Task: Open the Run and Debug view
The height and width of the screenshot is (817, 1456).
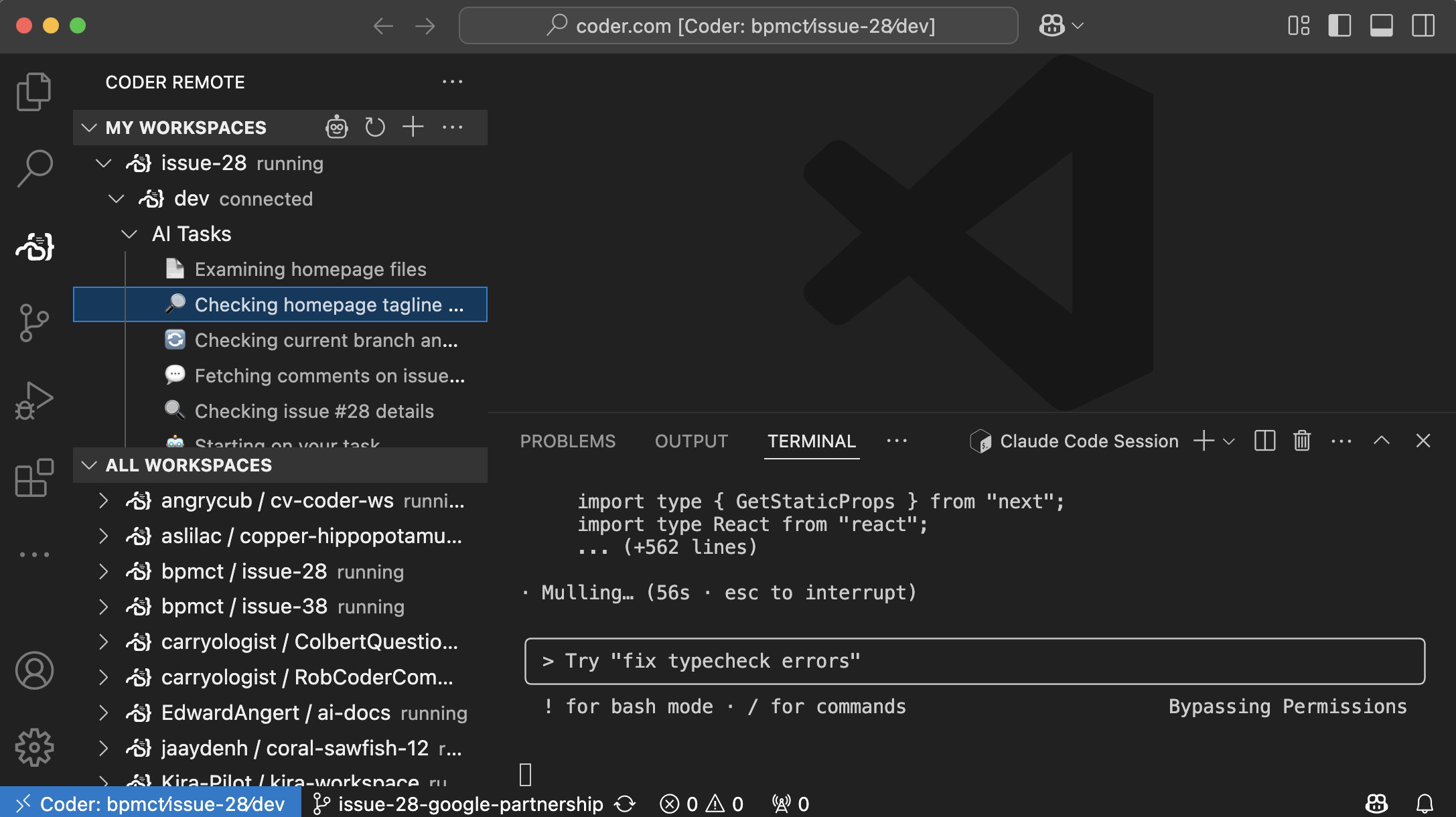Action: 34,400
